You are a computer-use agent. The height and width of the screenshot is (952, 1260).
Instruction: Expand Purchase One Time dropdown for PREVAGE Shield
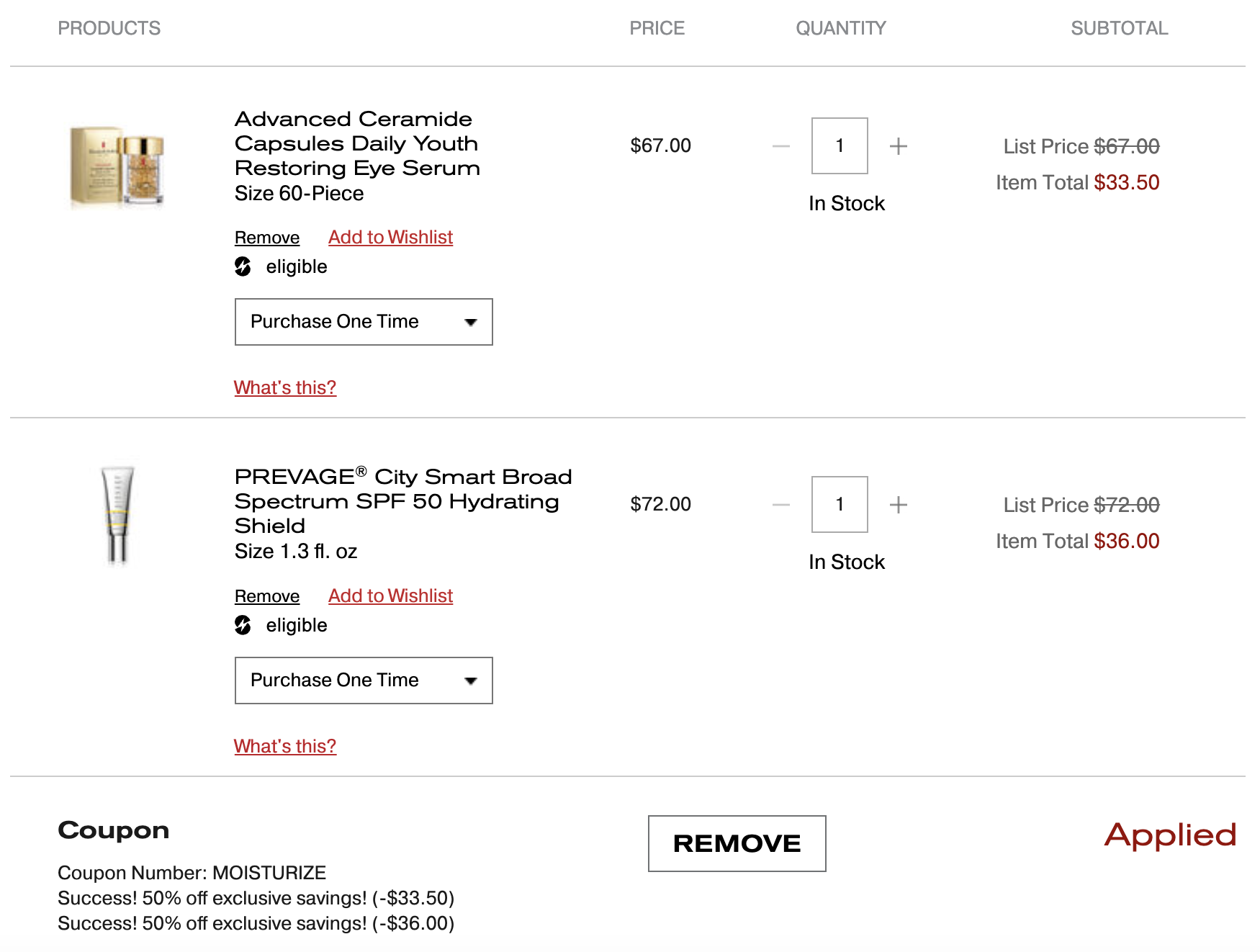[x=364, y=681]
